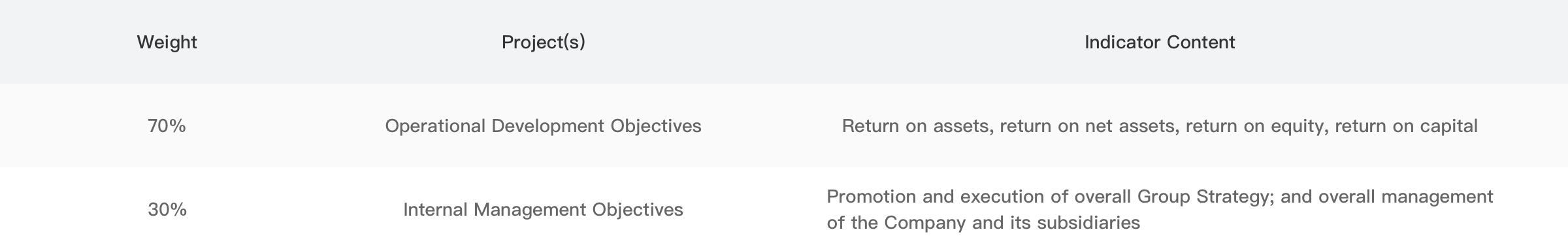The image size is (1568, 251).
Task: Click the Operational Development Objectives cell
Action: [x=543, y=125]
